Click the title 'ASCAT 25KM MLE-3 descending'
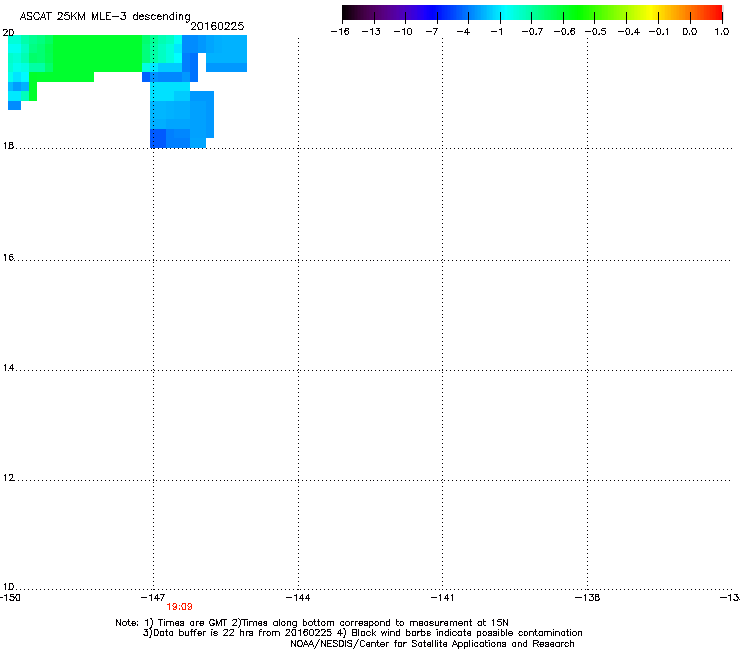Screen dimensions: 740x650 pos(105,16)
